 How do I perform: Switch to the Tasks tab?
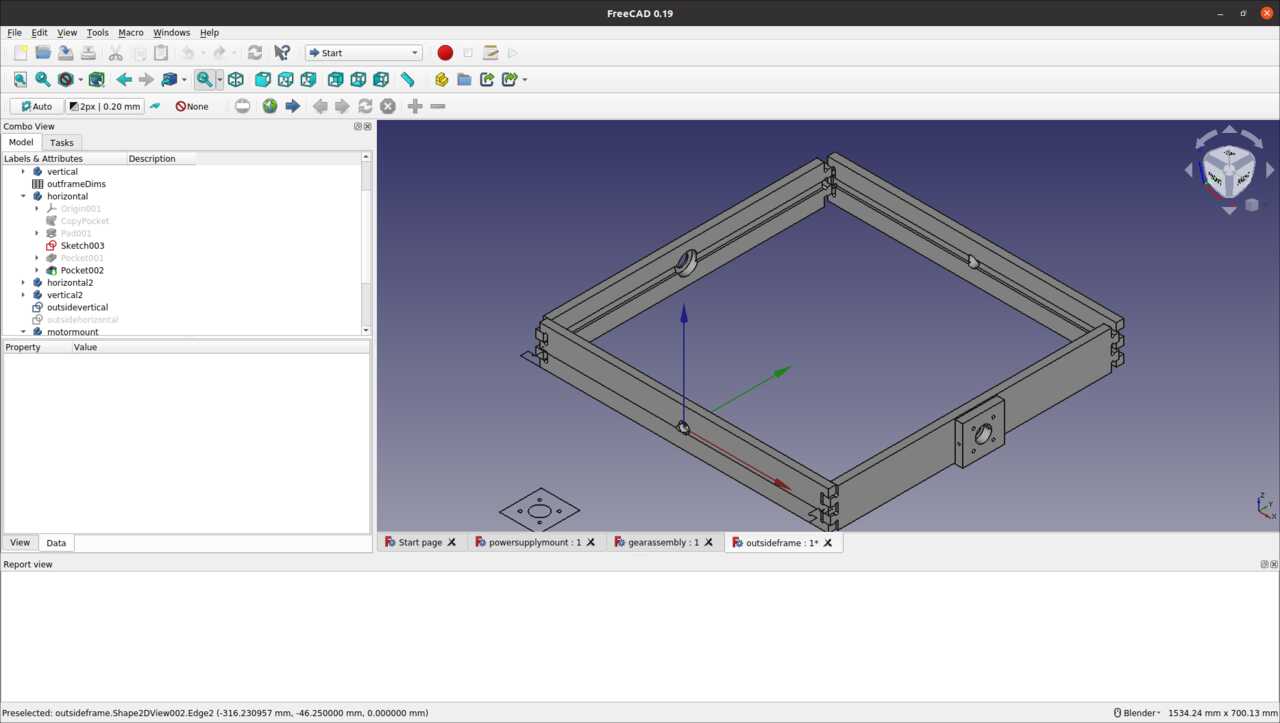point(62,143)
